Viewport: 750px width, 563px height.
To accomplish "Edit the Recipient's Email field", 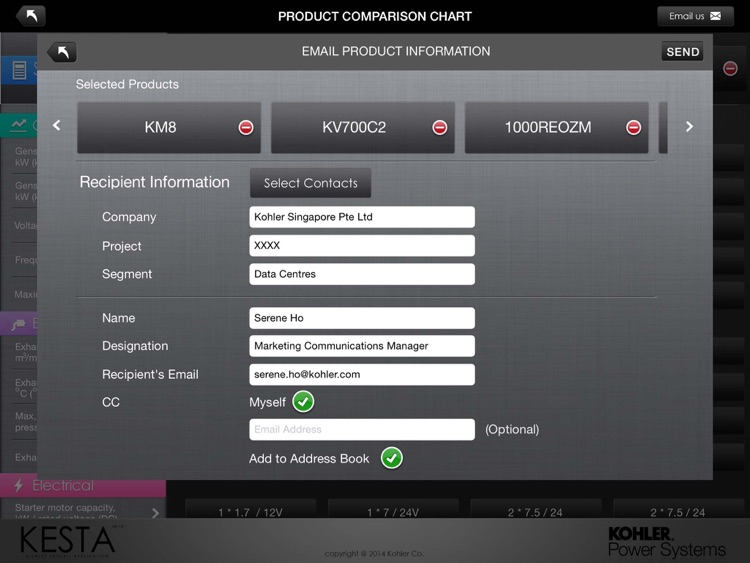I will pyautogui.click(x=362, y=375).
